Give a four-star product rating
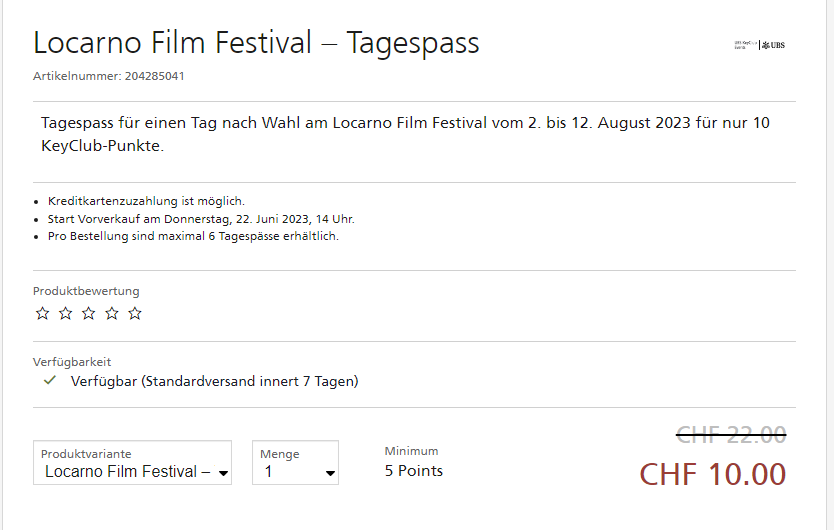The image size is (834, 530). [x=112, y=313]
